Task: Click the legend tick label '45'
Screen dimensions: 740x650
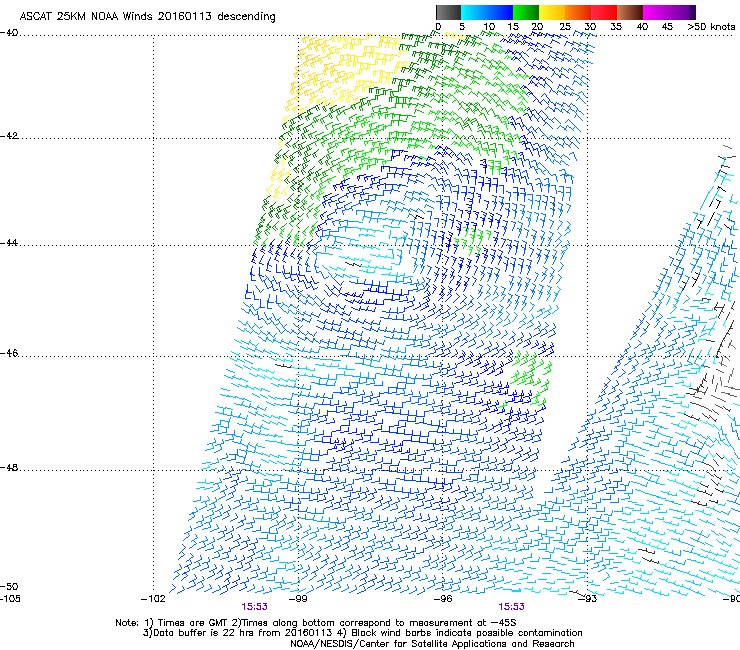Action: [667, 27]
